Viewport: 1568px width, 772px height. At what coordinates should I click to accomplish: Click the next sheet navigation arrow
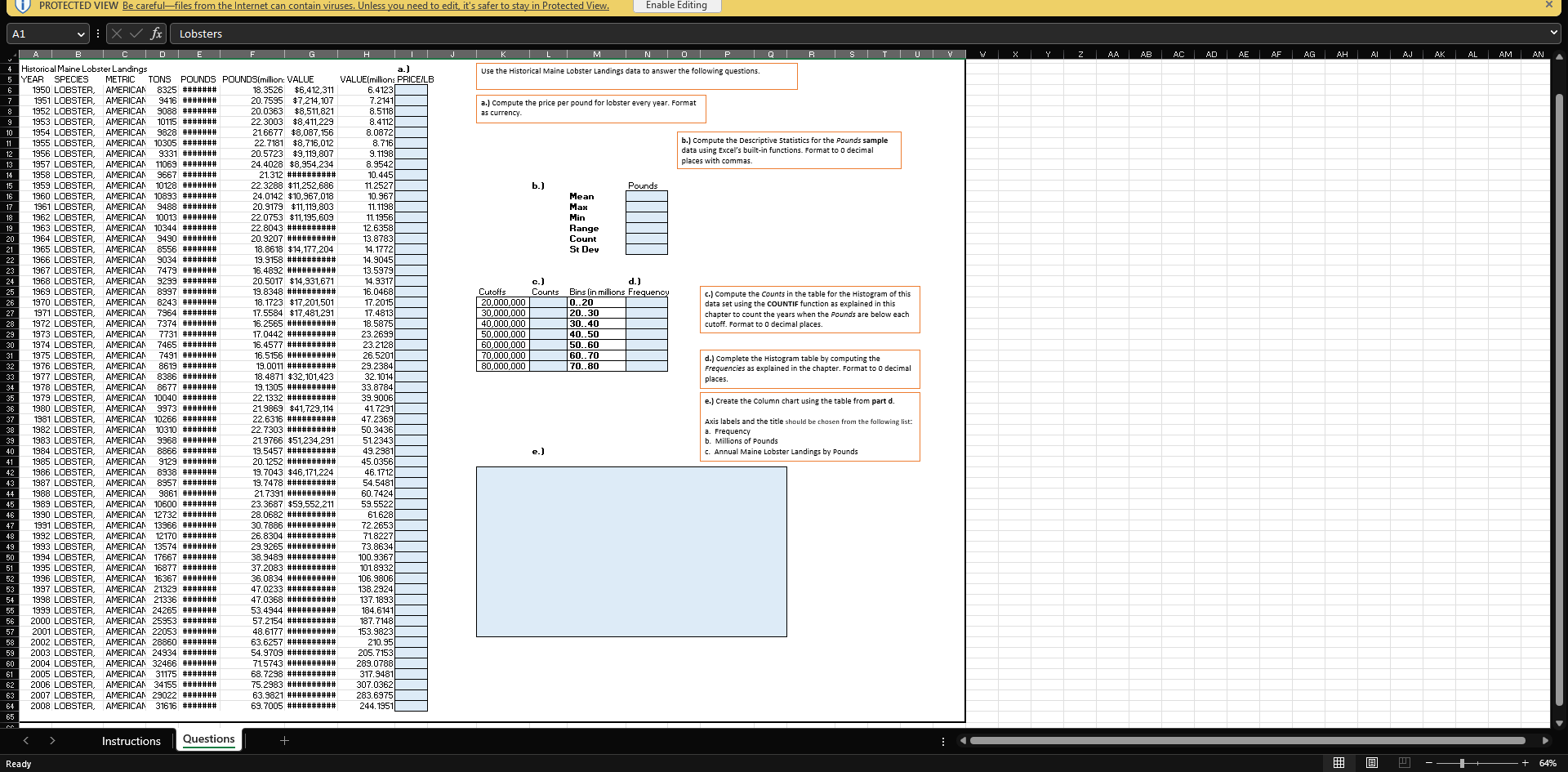coord(52,740)
